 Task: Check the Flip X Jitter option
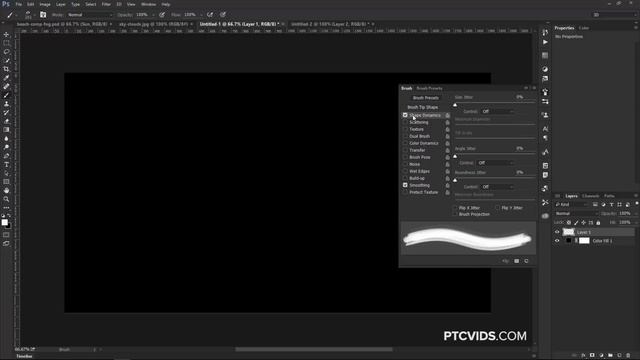pos(455,208)
